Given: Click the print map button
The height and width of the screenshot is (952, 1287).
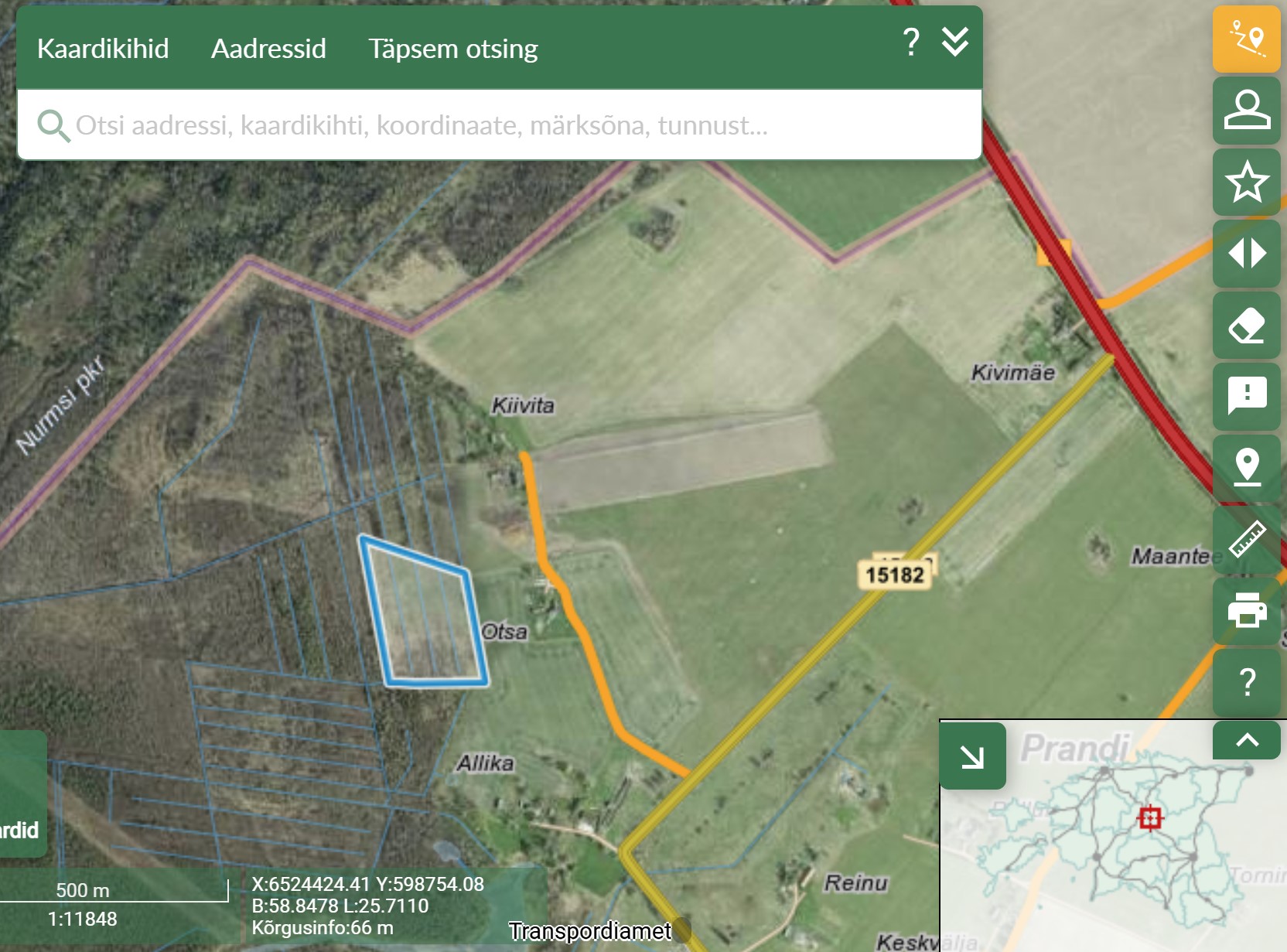Looking at the screenshot, I should click(1246, 610).
